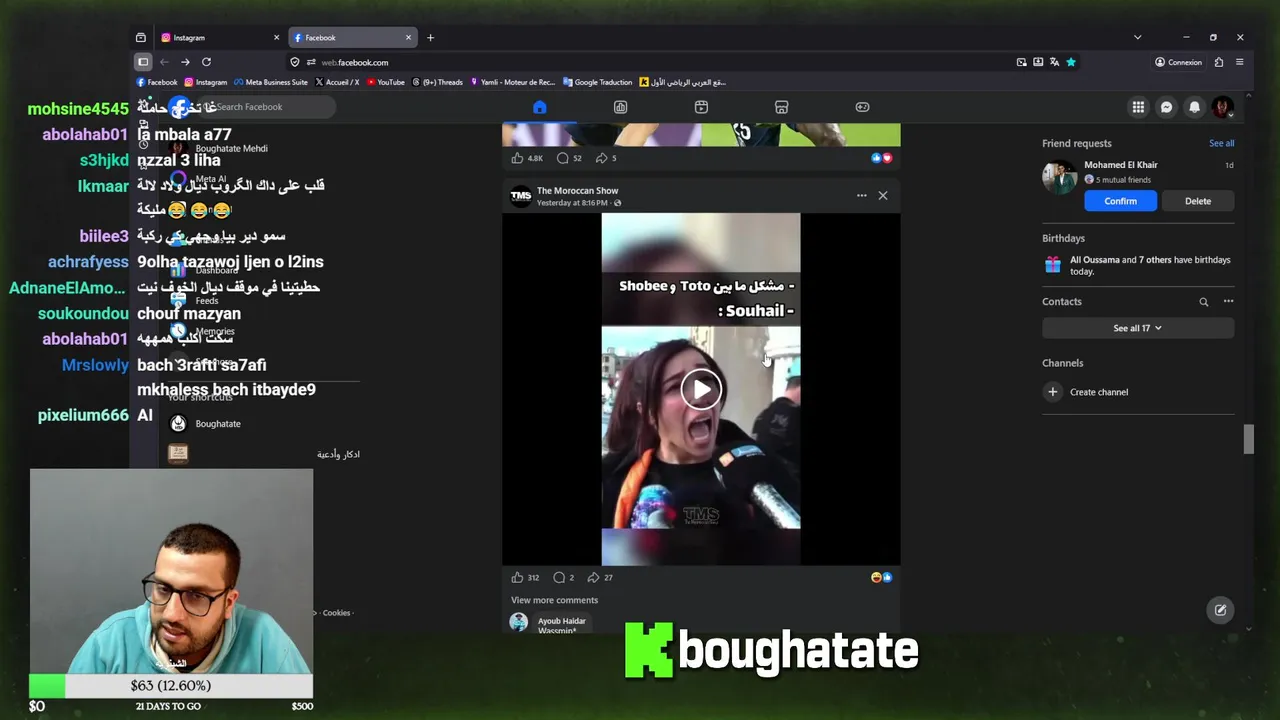1280x720 pixels.
Task: Open commenter Ayoub Haidar's name
Action: pyautogui.click(x=561, y=621)
